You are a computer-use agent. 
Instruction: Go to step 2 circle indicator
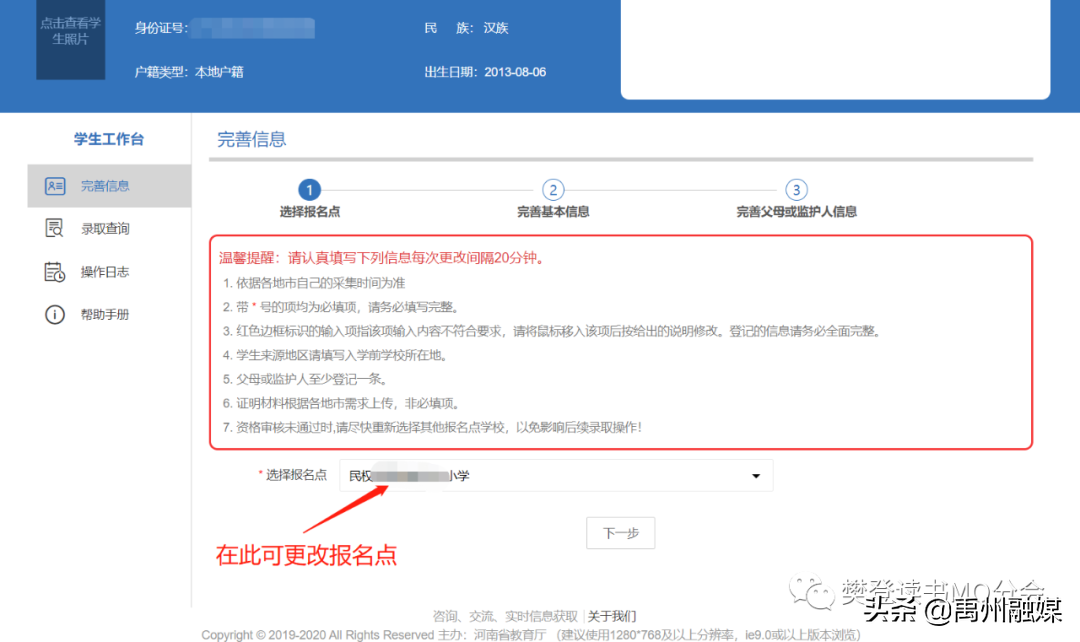pyautogui.click(x=553, y=190)
